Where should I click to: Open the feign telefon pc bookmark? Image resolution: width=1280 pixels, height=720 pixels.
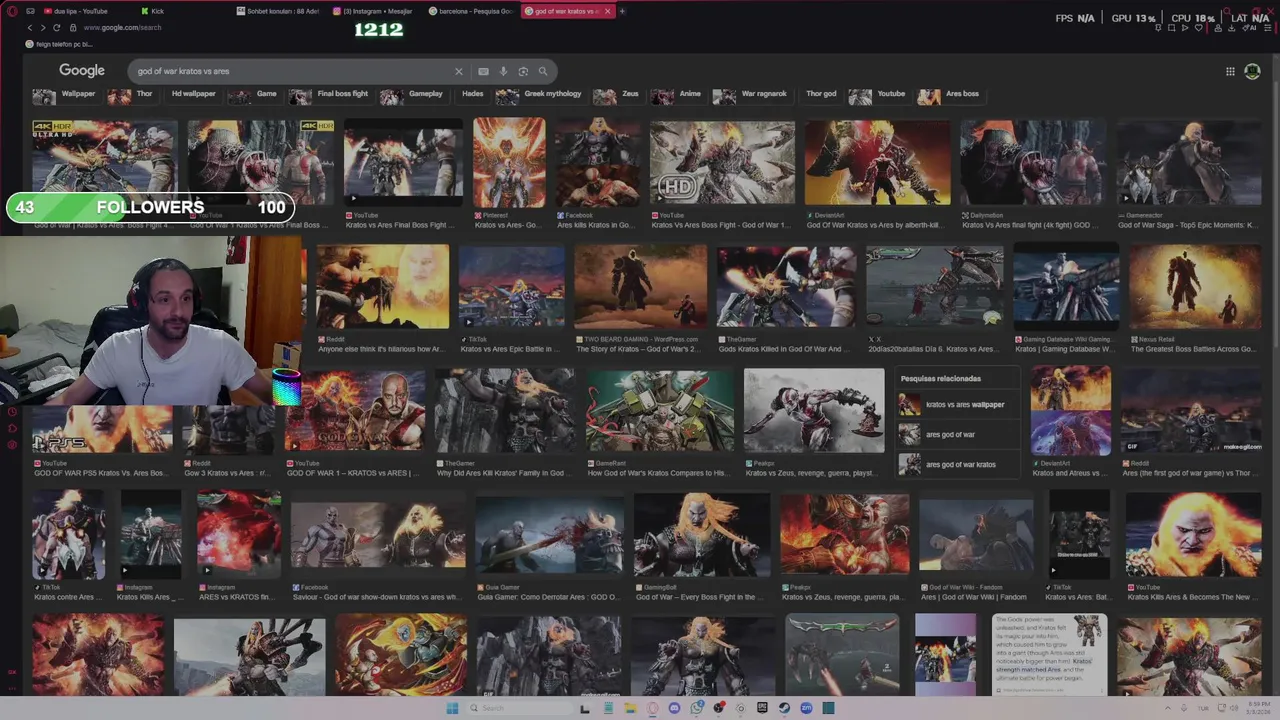click(x=60, y=44)
